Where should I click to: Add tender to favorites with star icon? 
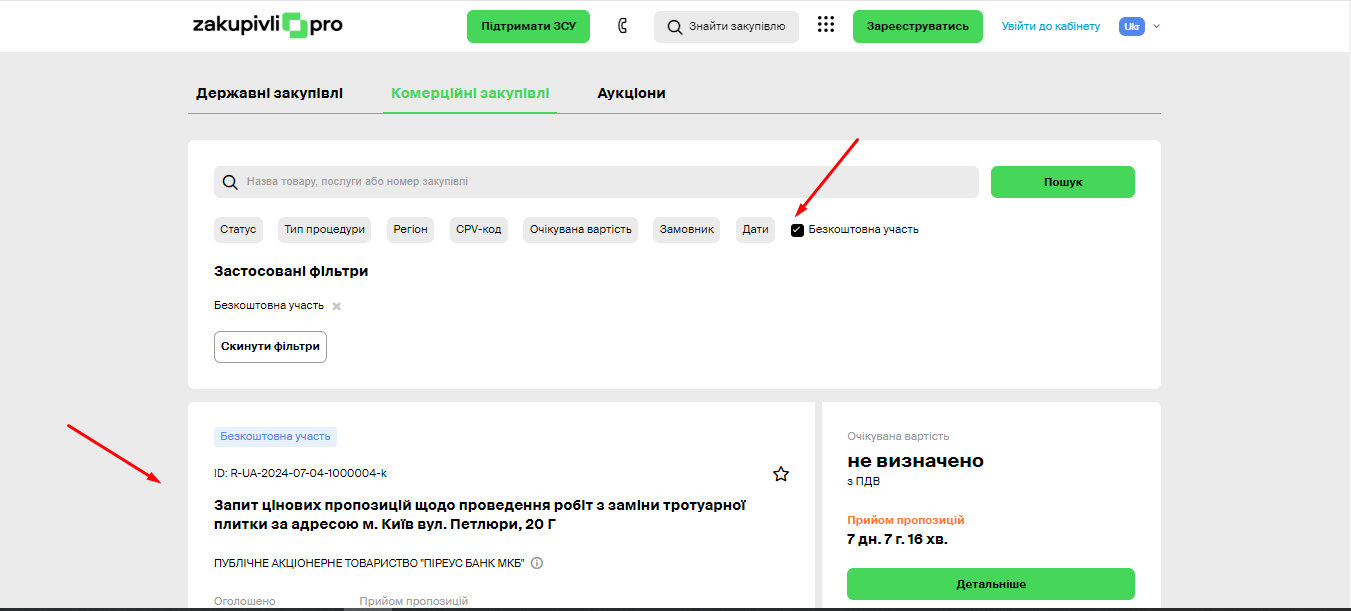pos(781,474)
